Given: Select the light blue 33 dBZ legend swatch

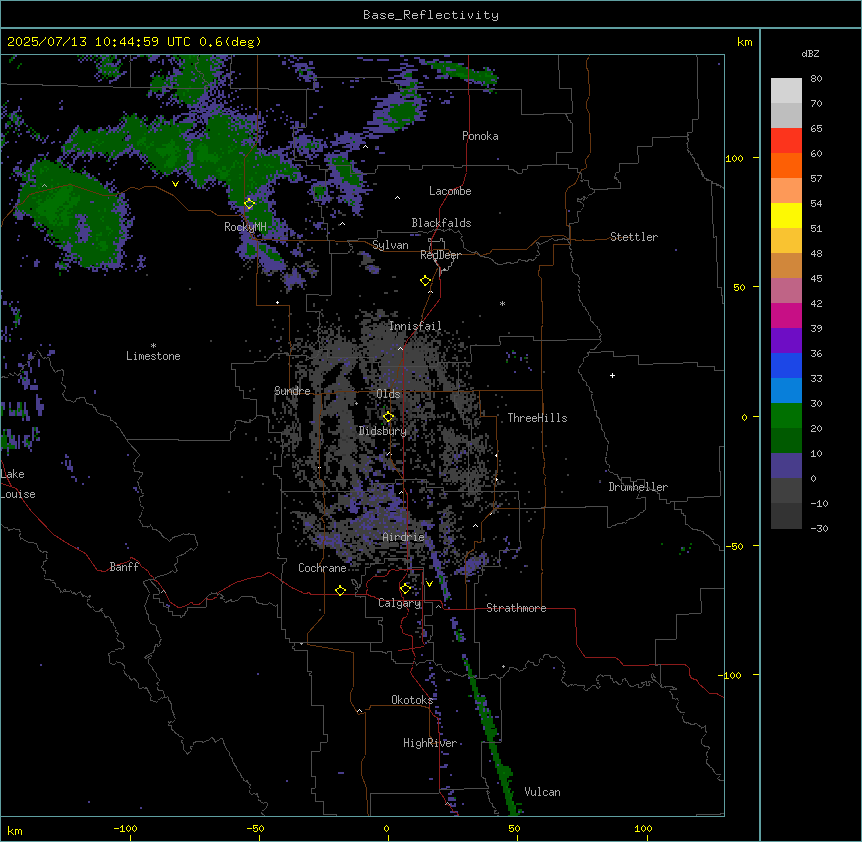Looking at the screenshot, I should point(786,391).
